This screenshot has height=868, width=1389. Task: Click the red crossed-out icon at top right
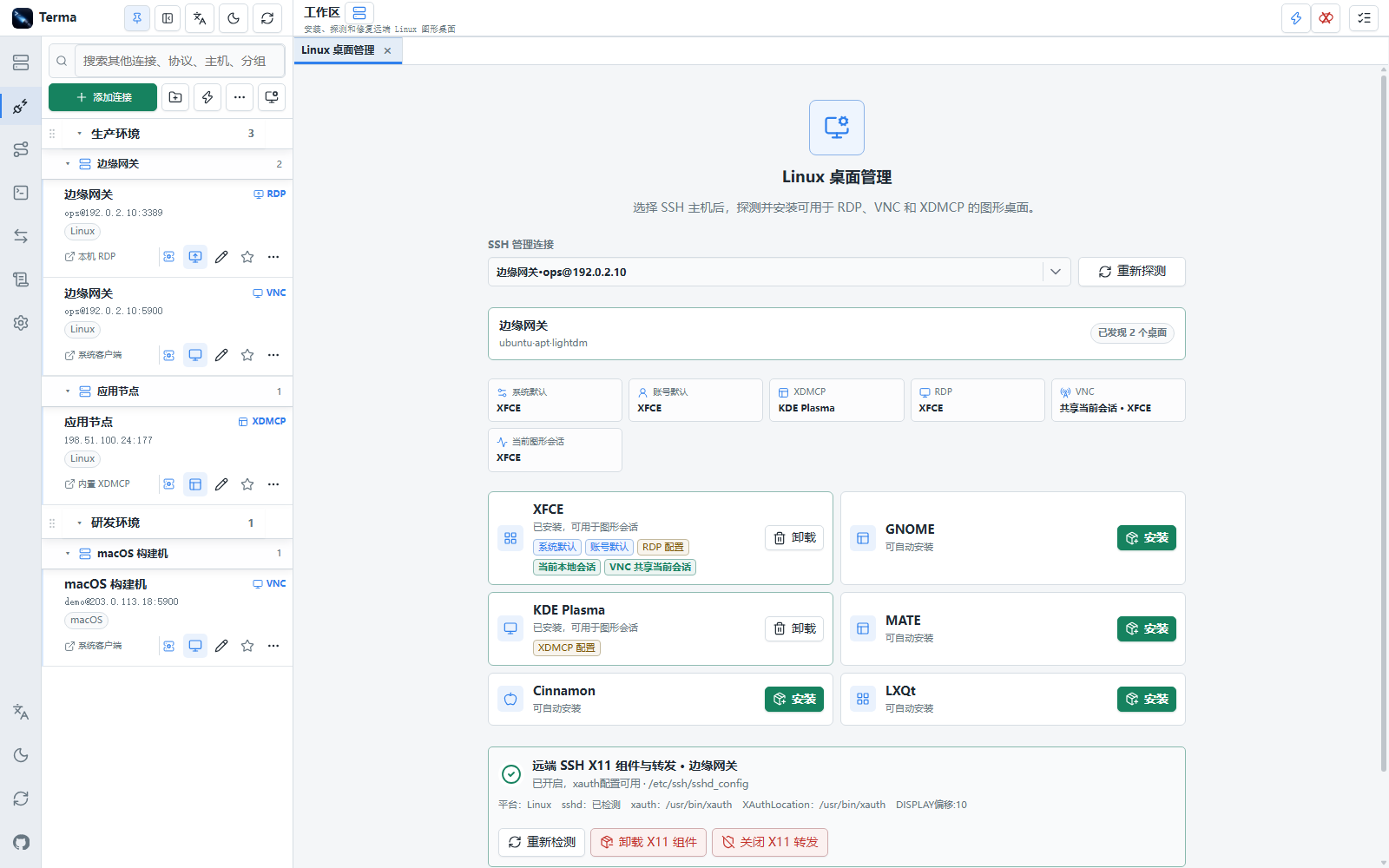[1326, 17]
